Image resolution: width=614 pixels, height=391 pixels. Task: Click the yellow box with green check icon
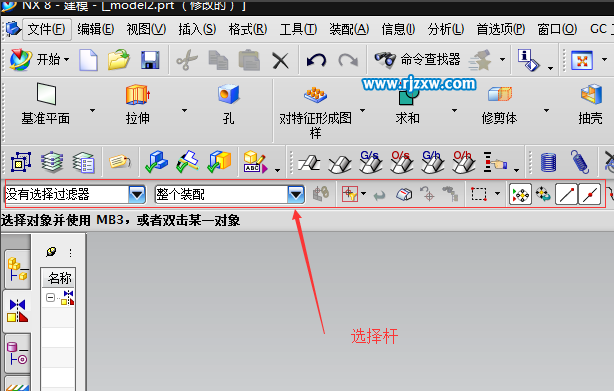(219, 162)
